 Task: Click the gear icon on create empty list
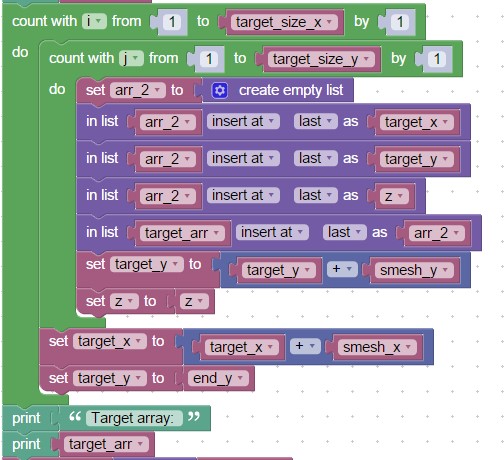pos(220,90)
